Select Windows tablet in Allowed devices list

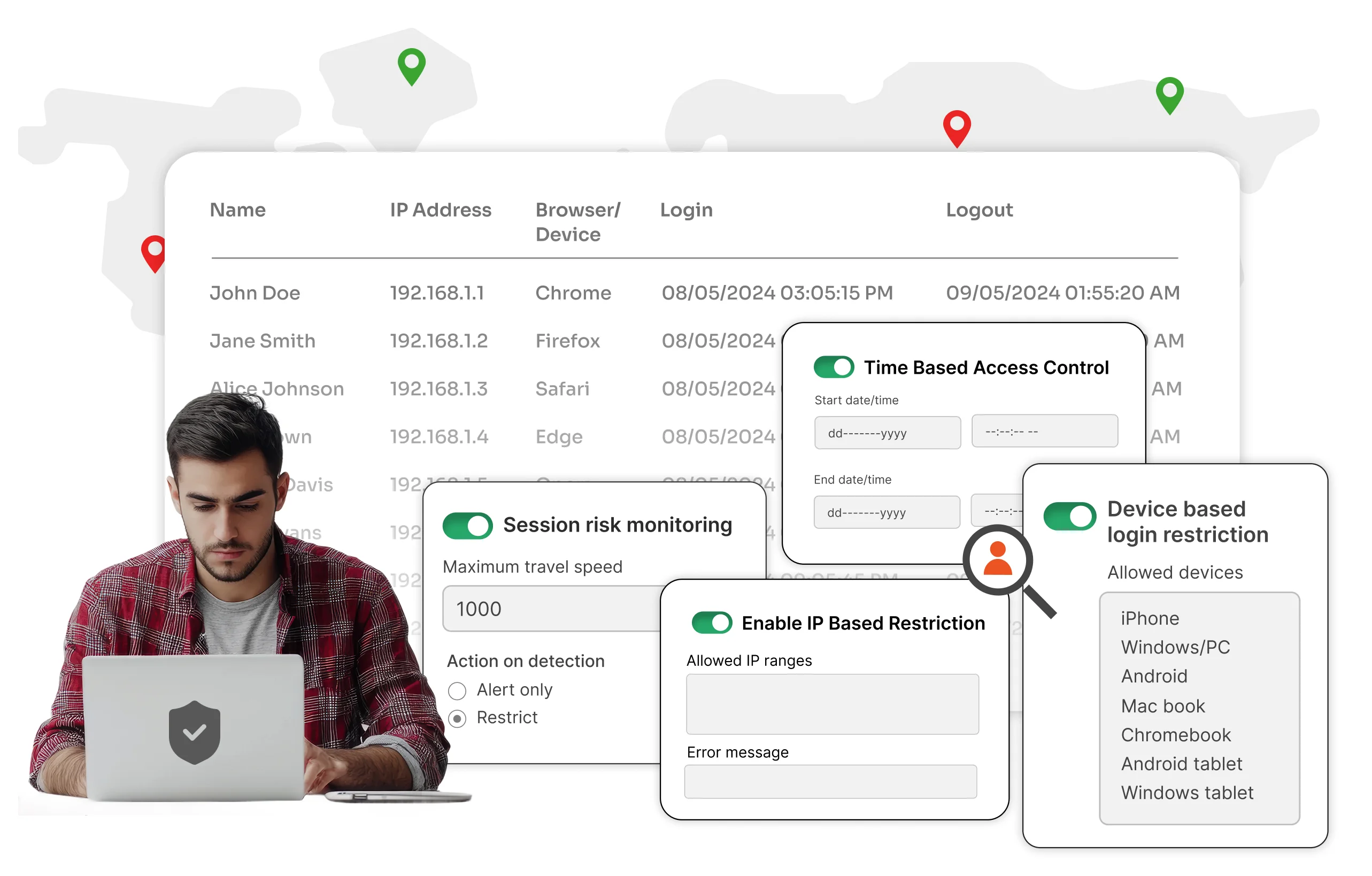(1188, 793)
